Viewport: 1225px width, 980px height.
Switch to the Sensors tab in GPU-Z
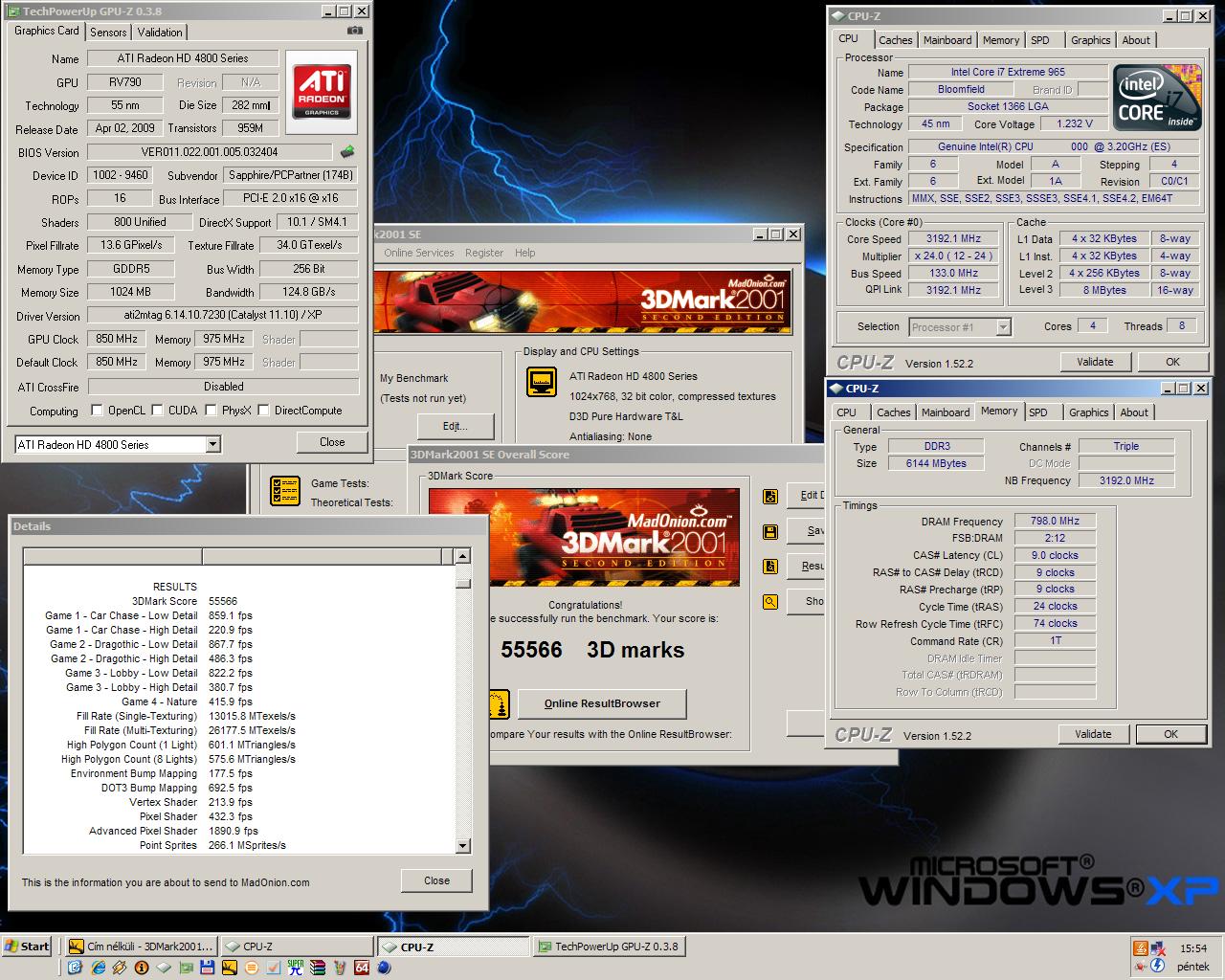coord(108,33)
